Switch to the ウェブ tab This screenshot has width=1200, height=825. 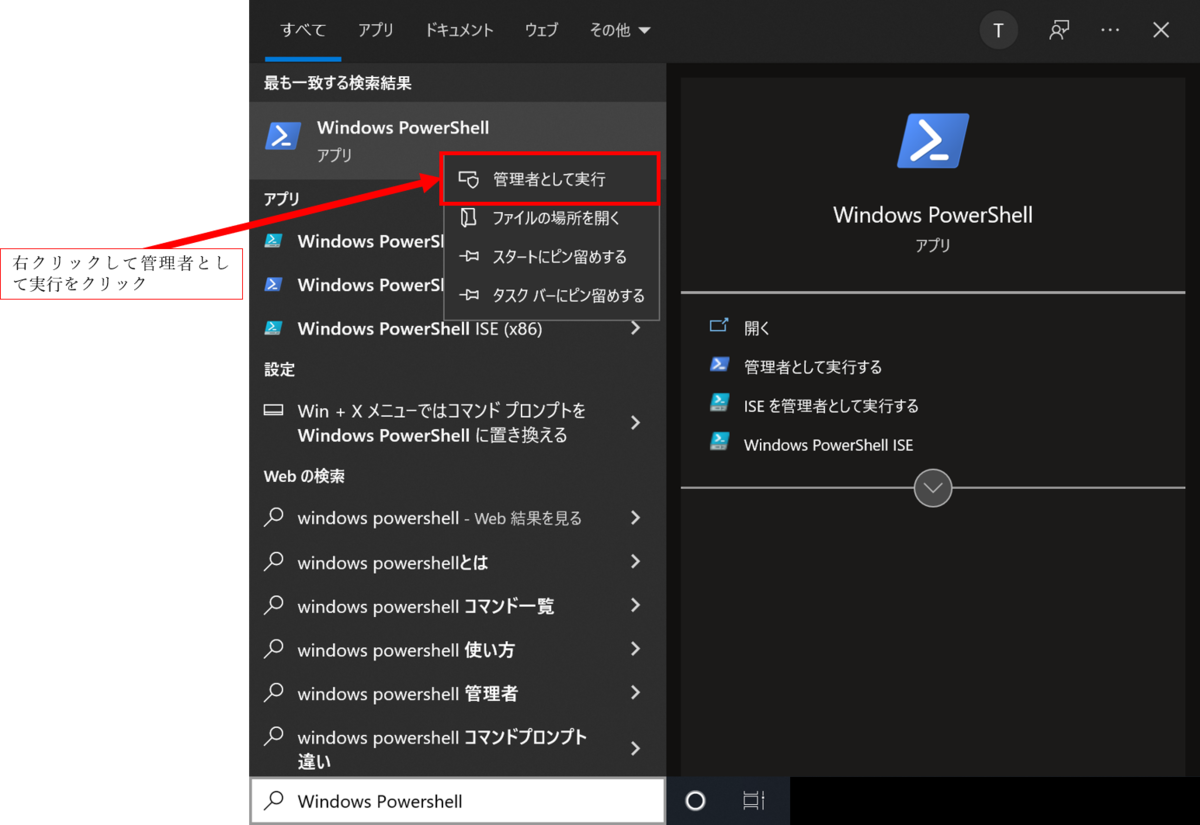[541, 31]
